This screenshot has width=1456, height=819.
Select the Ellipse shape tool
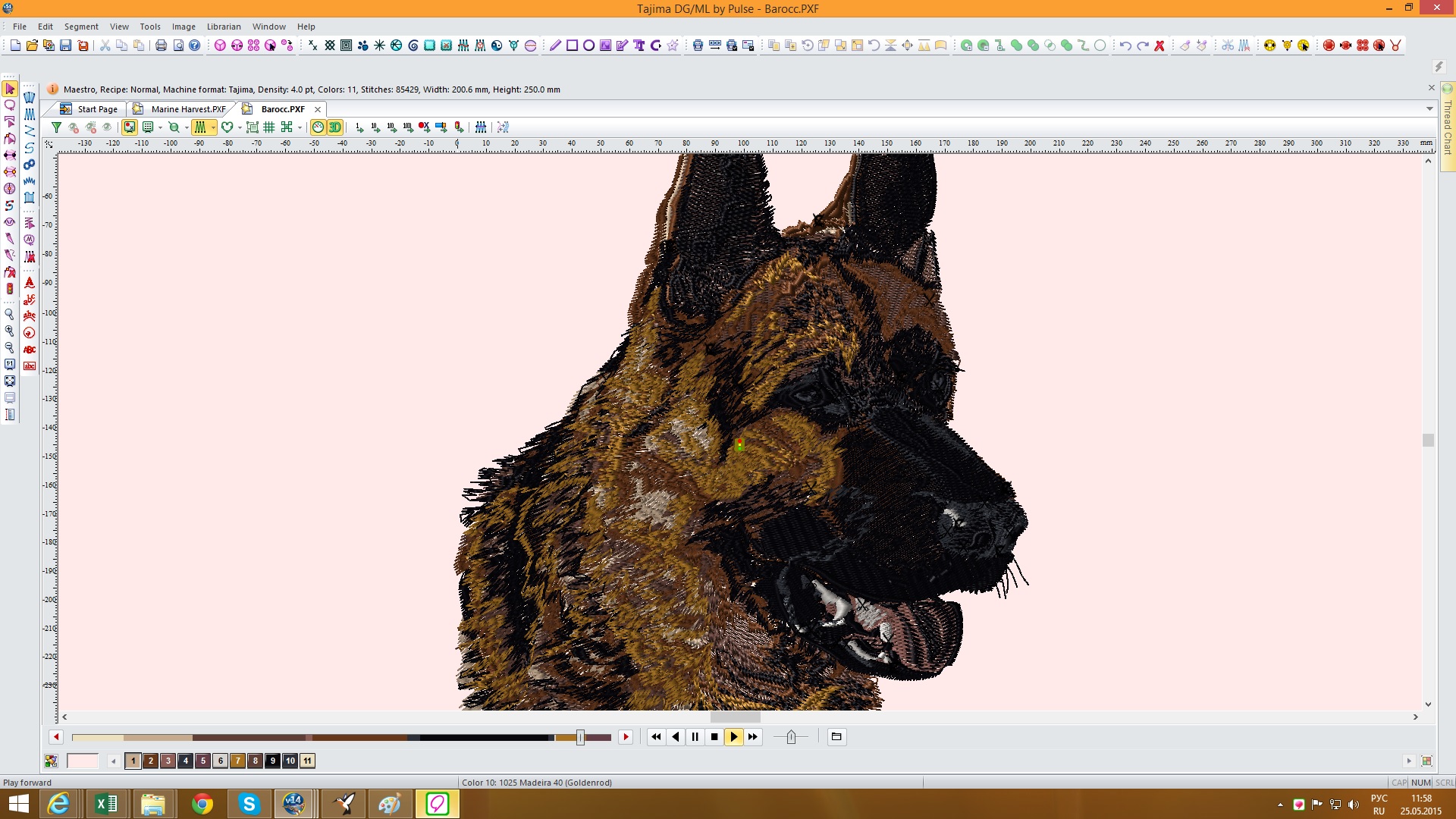588,45
